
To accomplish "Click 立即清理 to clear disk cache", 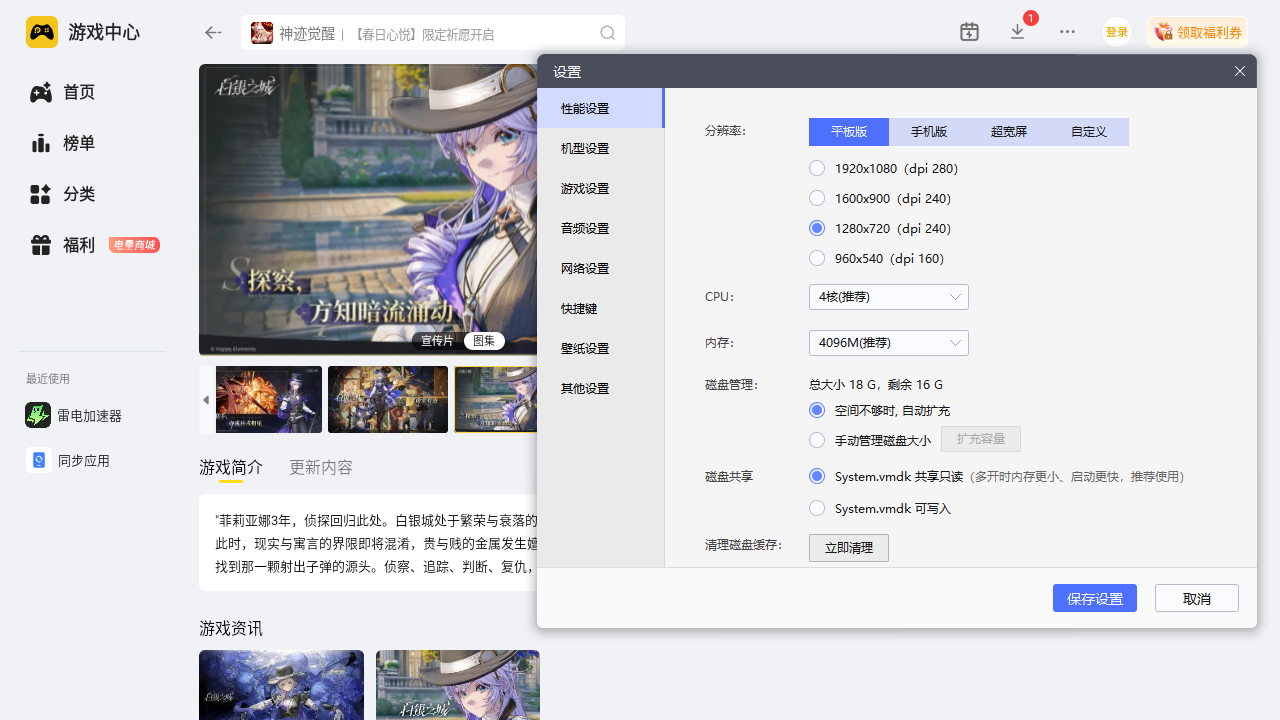I will pos(848,548).
